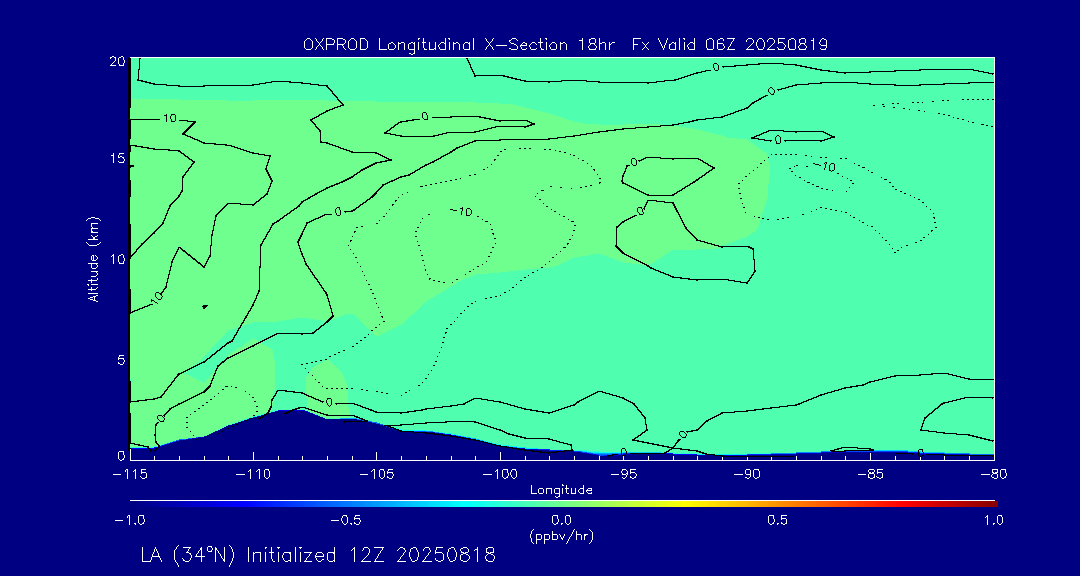The width and height of the screenshot is (1080, 576).
Task: Click the Altitude (km) y-axis label
Action: click(x=93, y=259)
